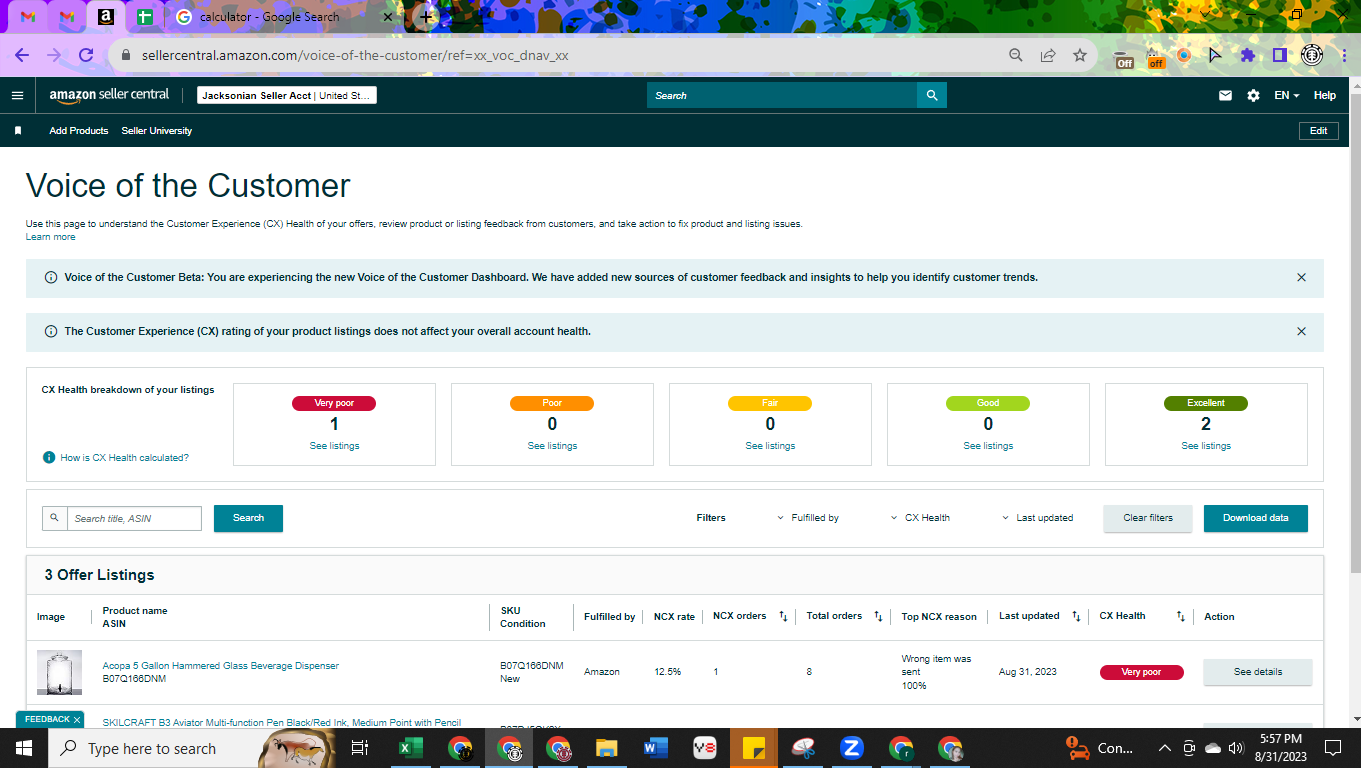
Task: Open the EN language dropdown
Action: 1286,96
